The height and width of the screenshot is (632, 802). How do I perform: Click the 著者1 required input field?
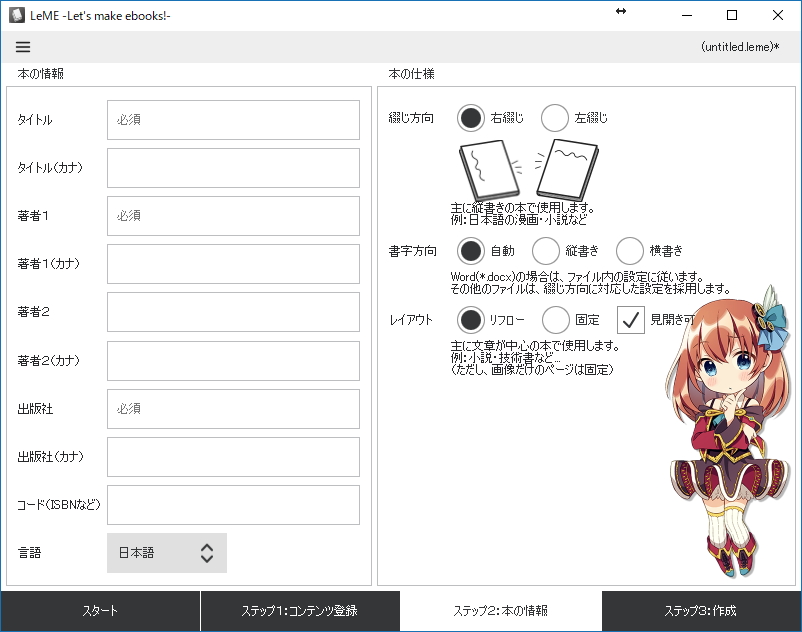click(232, 216)
